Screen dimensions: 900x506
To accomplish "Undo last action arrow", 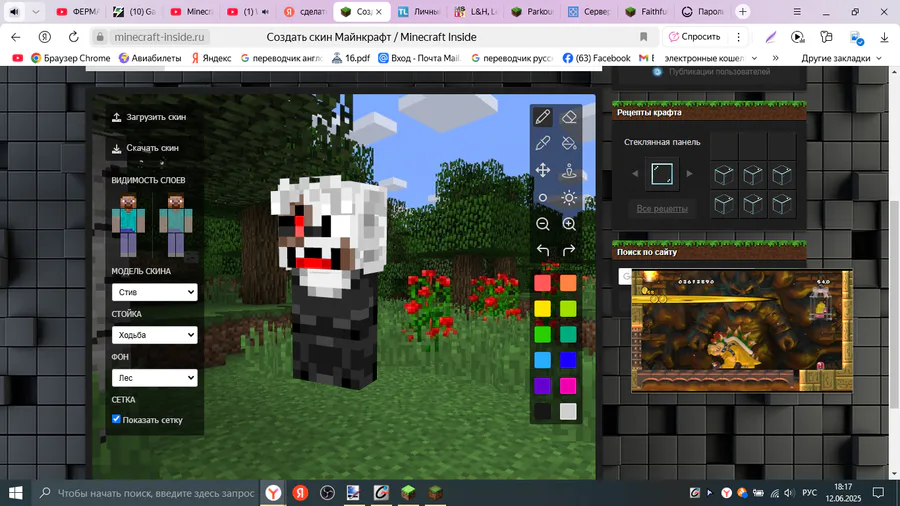I will (x=542, y=250).
